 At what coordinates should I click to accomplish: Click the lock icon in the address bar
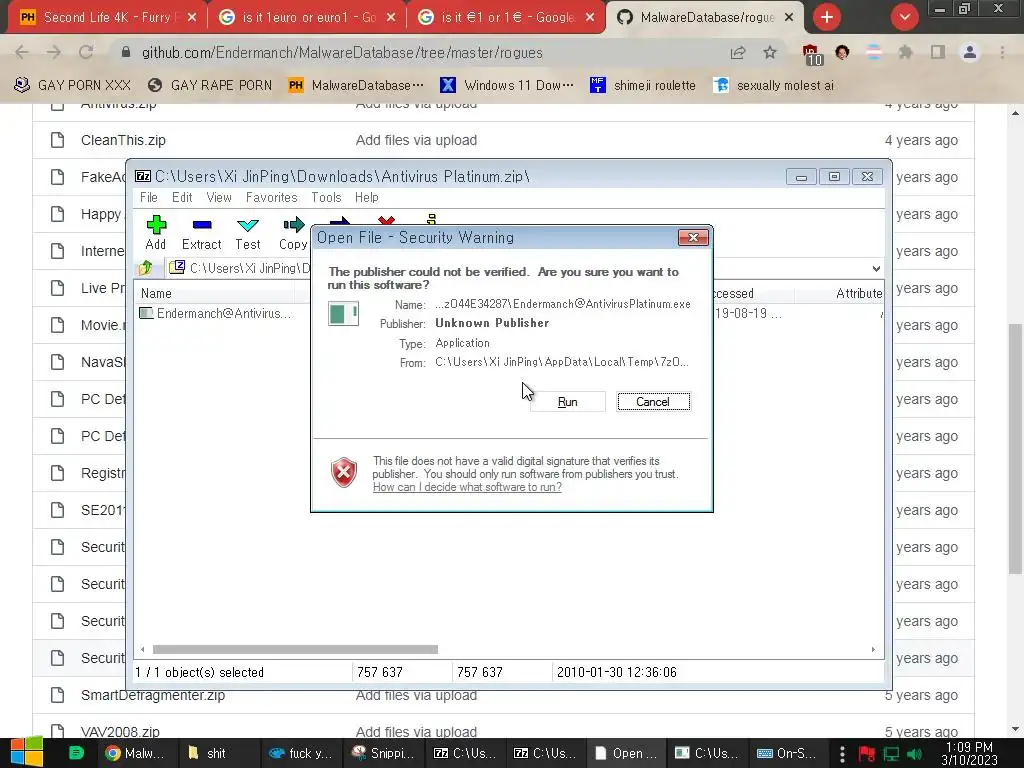pos(126,52)
